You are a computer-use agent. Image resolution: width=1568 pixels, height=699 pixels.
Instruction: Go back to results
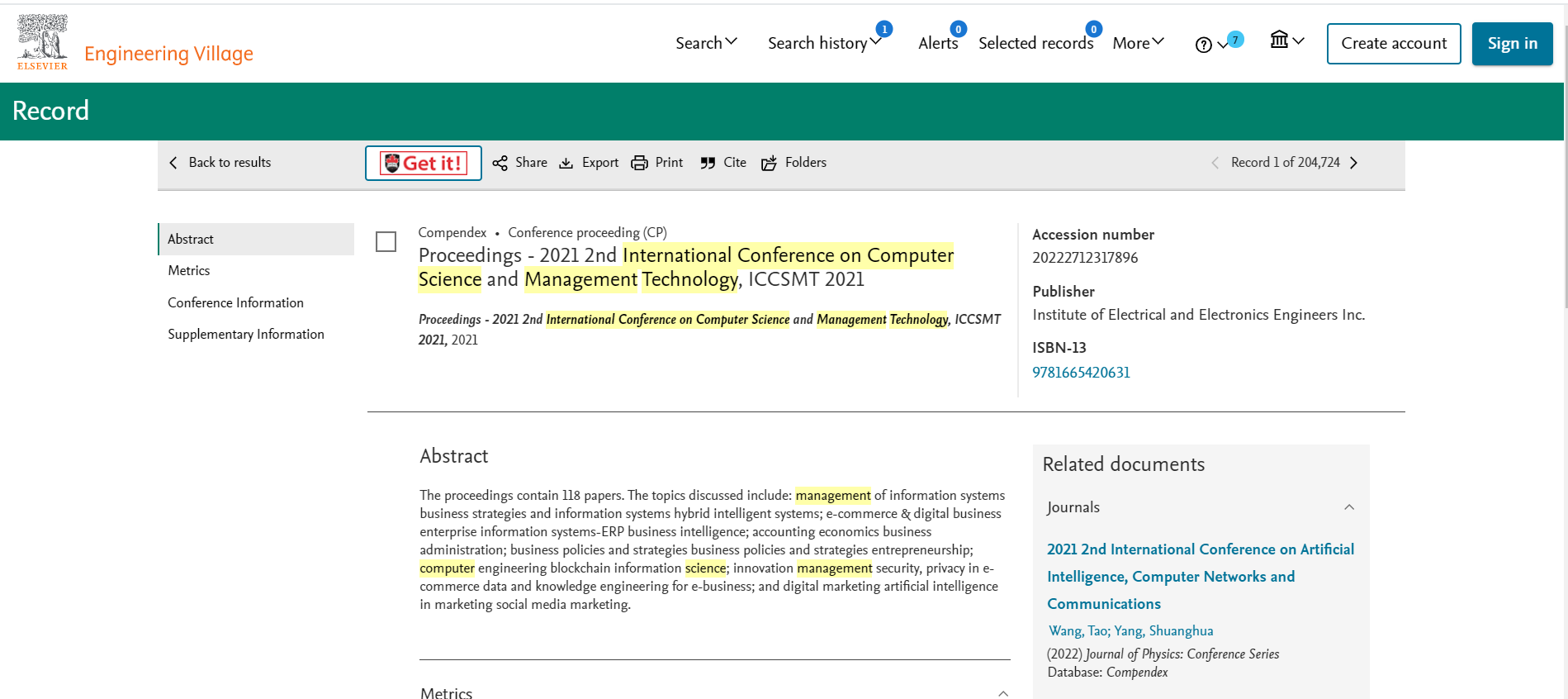click(x=220, y=163)
